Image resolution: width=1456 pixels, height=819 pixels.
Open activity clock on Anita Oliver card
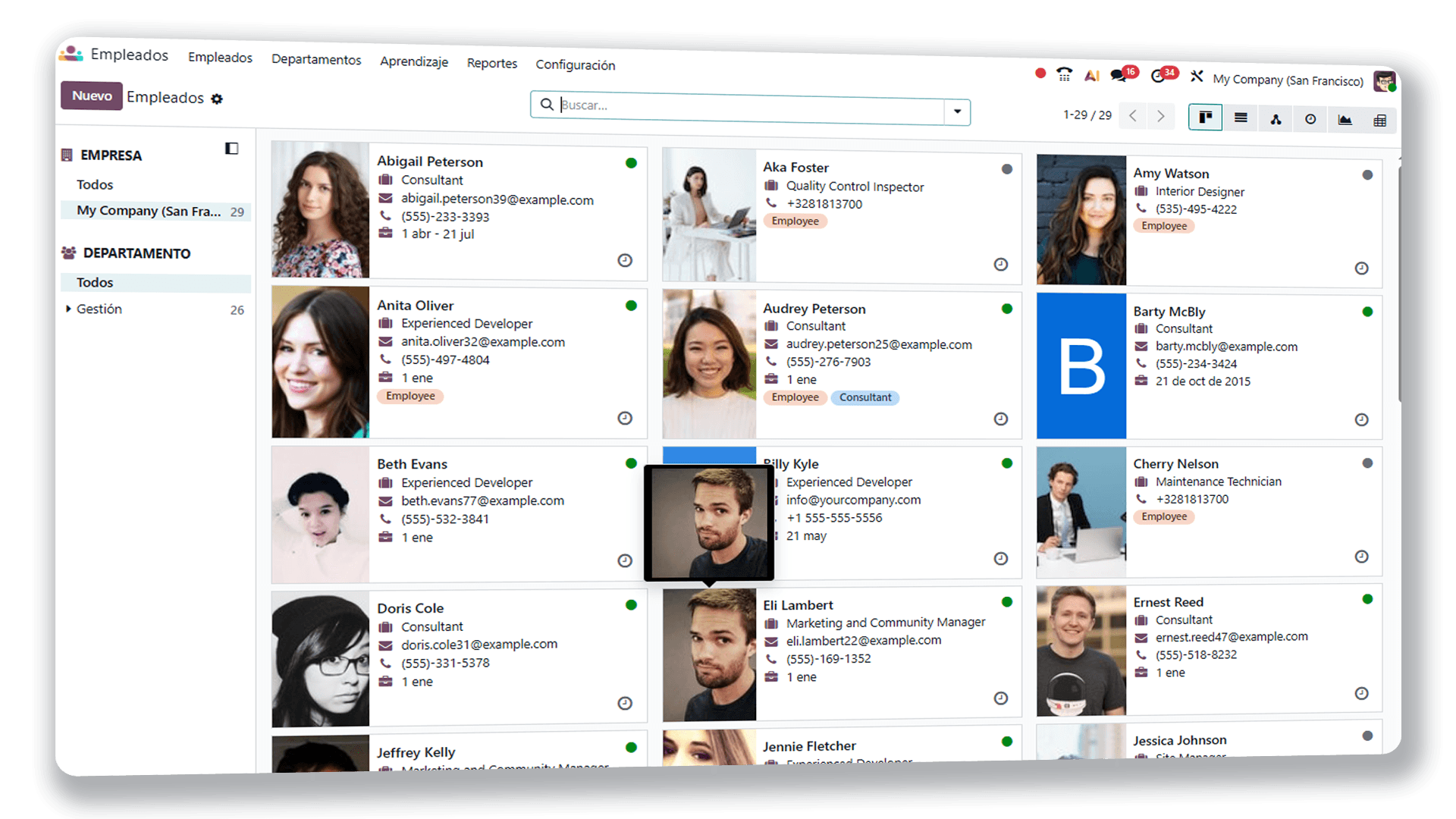625,418
